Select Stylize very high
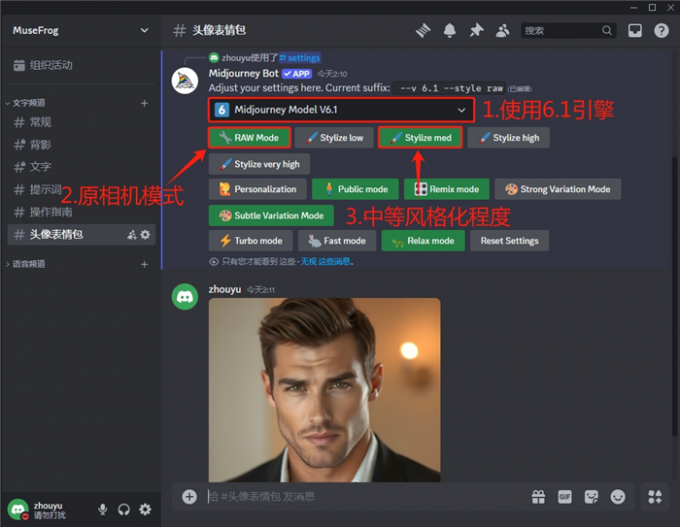This screenshot has width=680, height=527. click(x=259, y=164)
